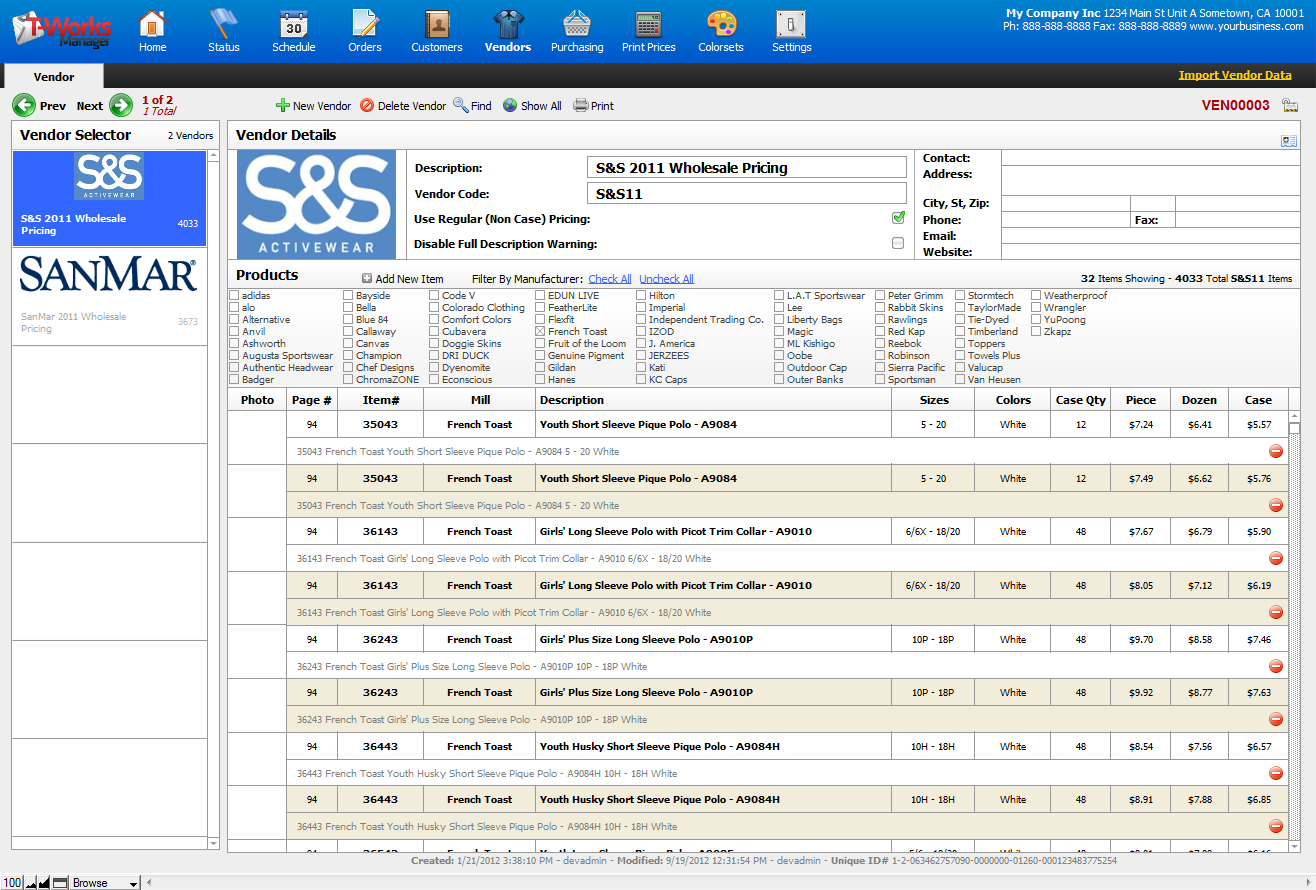Screen dimensions: 1316x890
Task: Check the Reebok manufacturer filter
Action: pyautogui.click(x=880, y=343)
